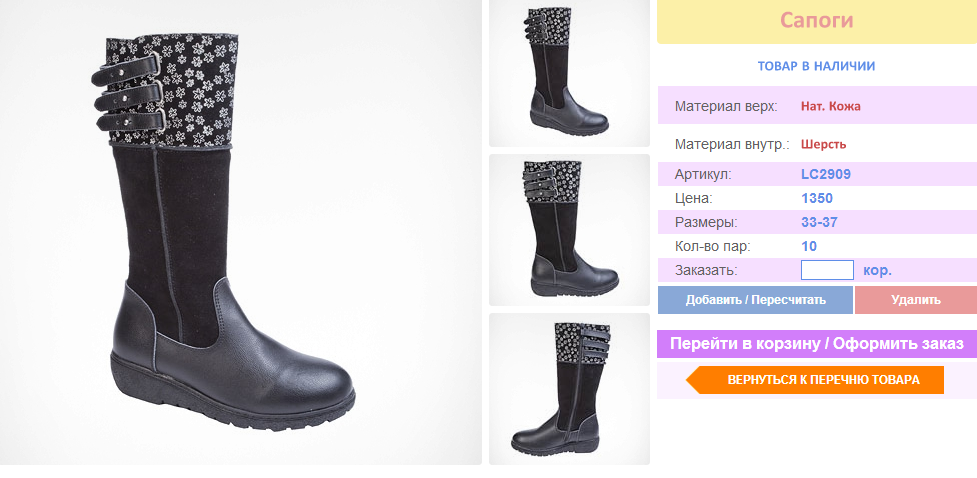Click the ТОВАР В НАЛИЧИИ status text

pyautogui.click(x=816, y=66)
